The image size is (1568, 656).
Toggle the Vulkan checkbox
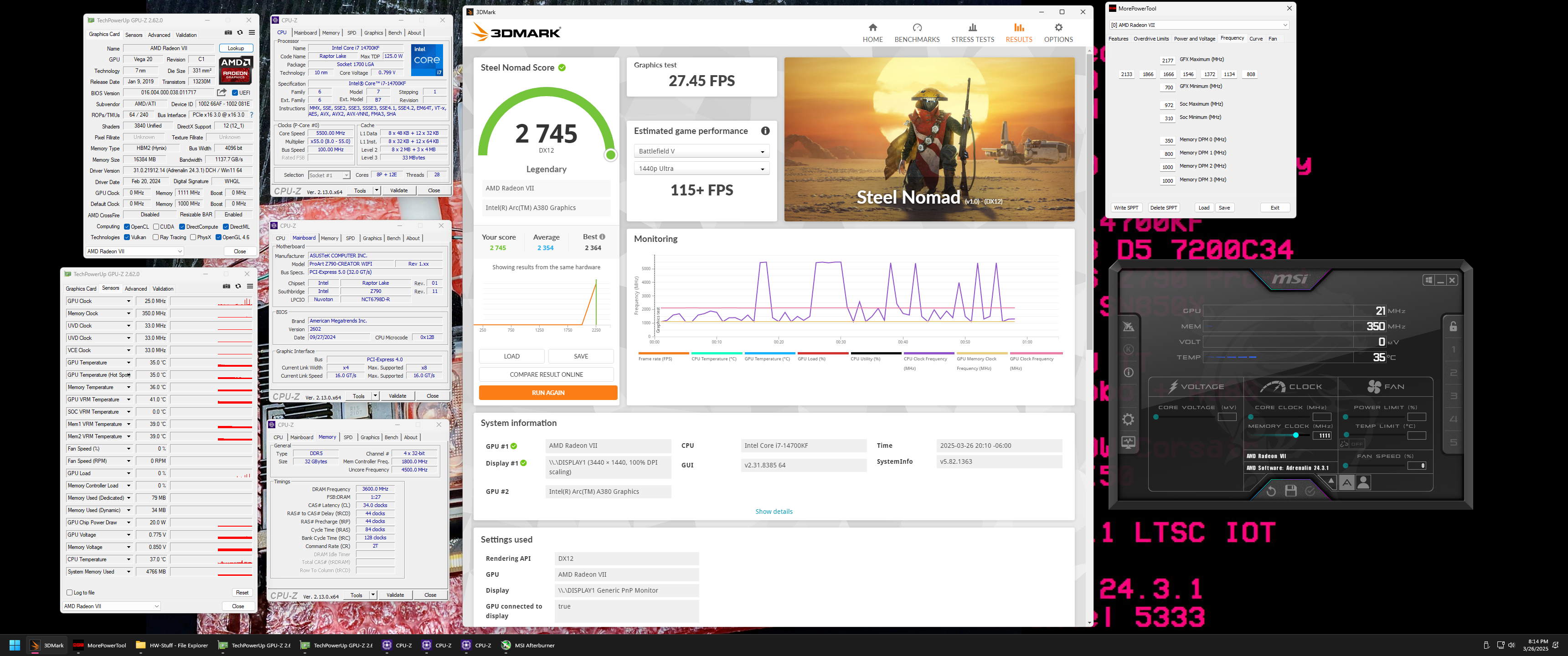(x=127, y=237)
